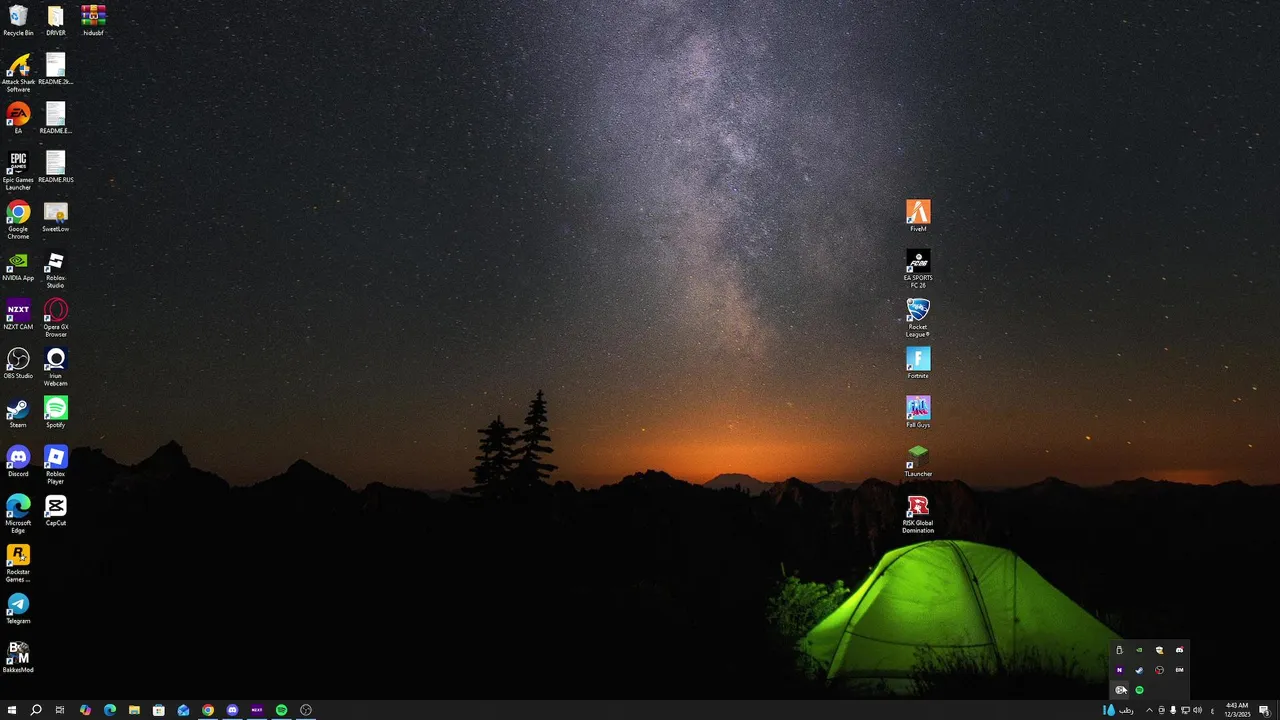Switch to NZXT CAM on taskbar

point(257,710)
